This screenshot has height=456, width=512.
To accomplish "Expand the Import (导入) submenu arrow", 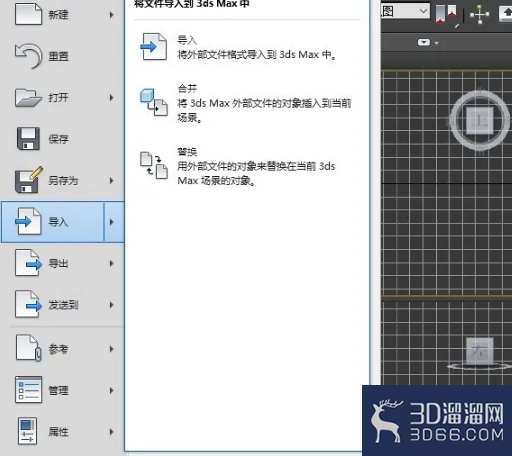I will click(111, 222).
